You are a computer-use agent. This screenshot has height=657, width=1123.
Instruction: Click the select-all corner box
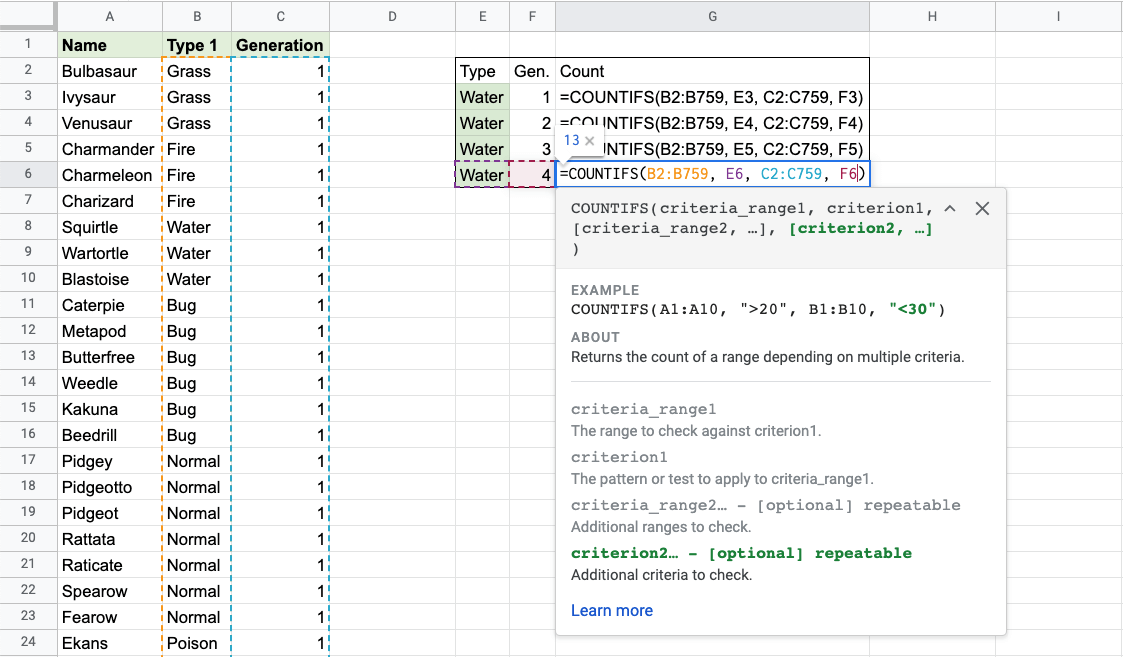click(28, 15)
